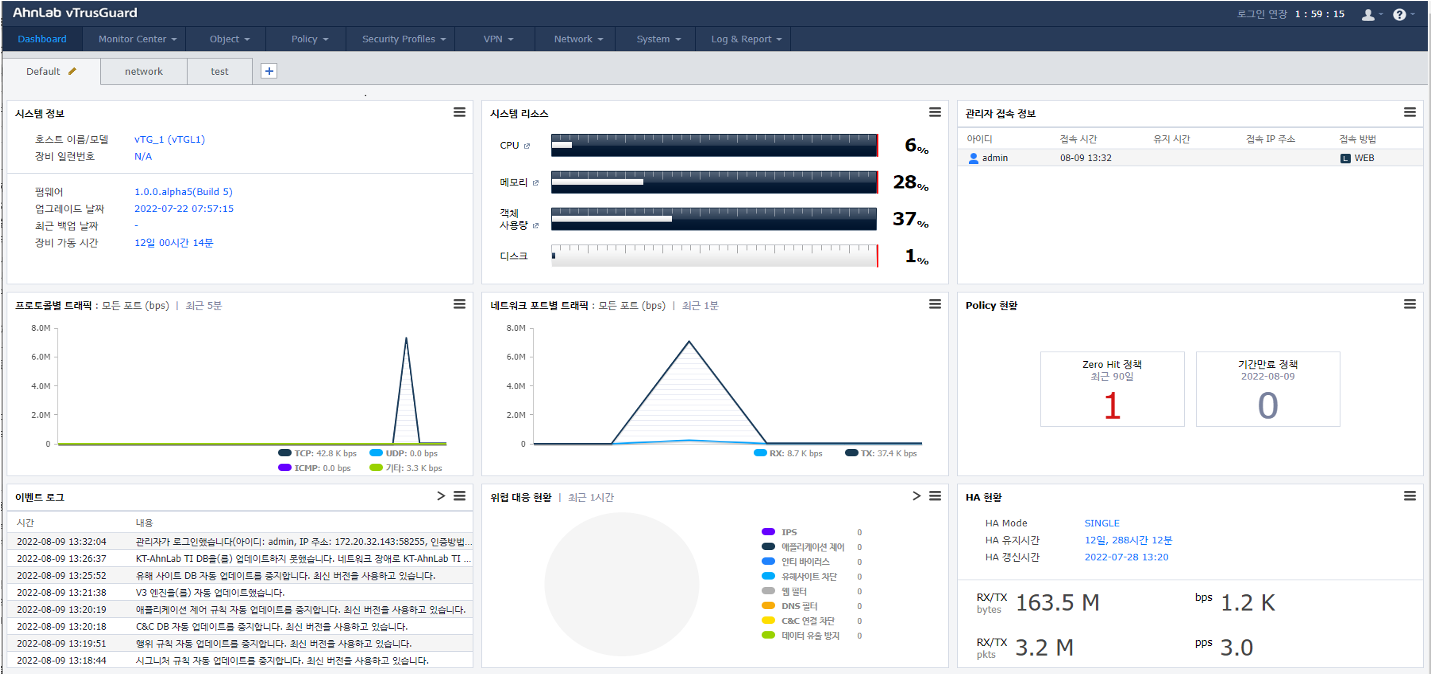Click the WEB access method icon
Viewport: 1432px width, 674px height.
click(x=1346, y=158)
